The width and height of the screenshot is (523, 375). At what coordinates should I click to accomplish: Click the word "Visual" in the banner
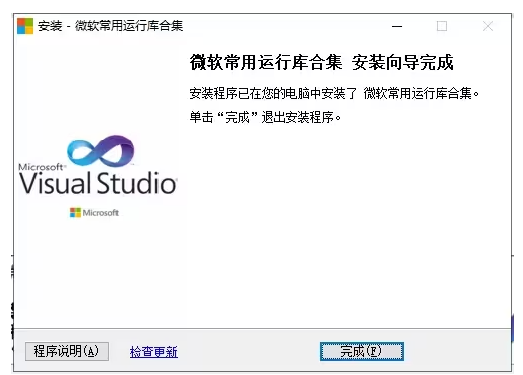coord(55,183)
